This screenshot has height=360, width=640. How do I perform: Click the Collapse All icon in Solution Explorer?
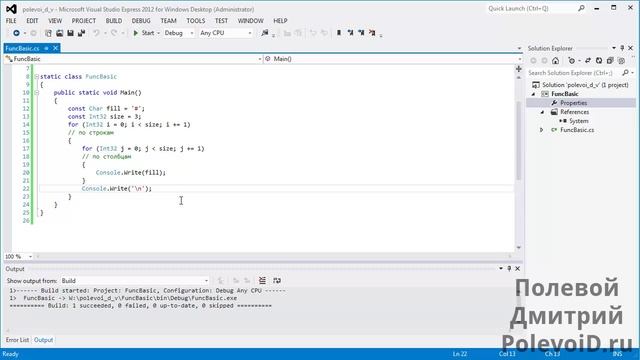610,61
